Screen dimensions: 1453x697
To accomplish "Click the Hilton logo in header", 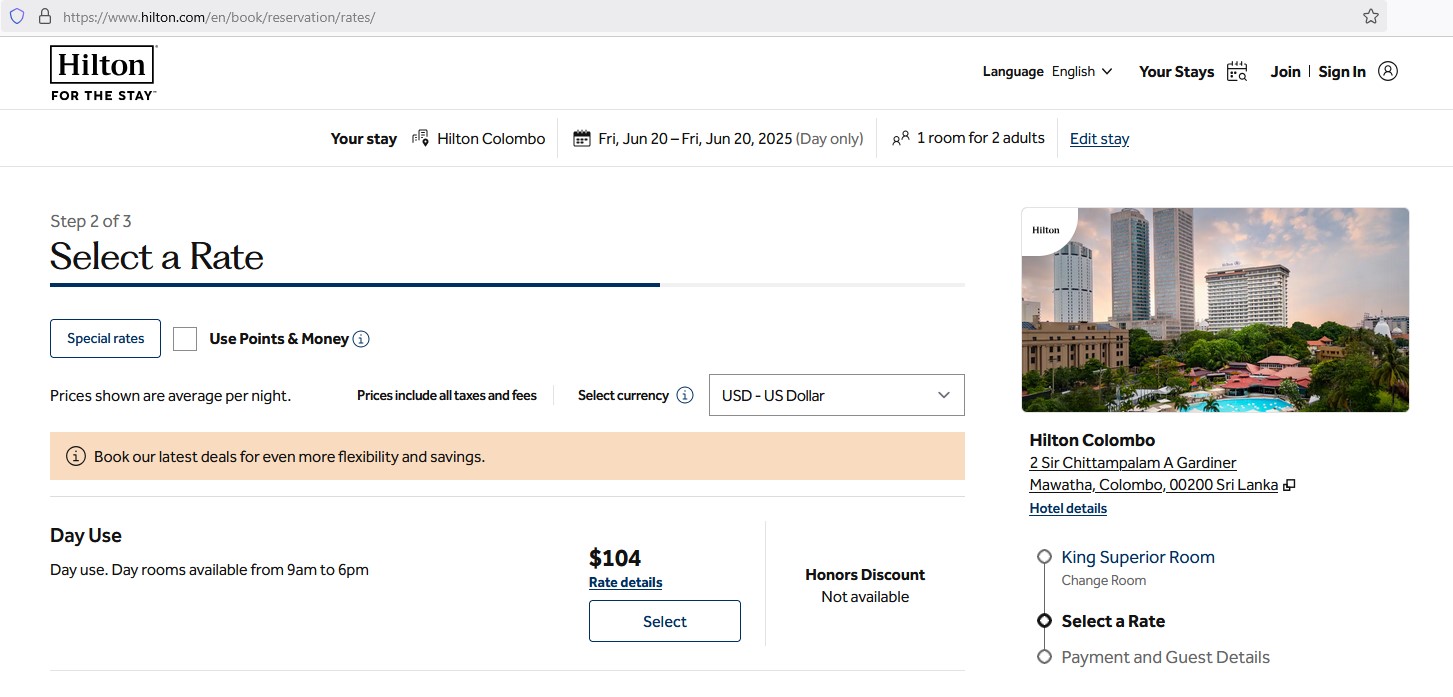I will click(103, 72).
